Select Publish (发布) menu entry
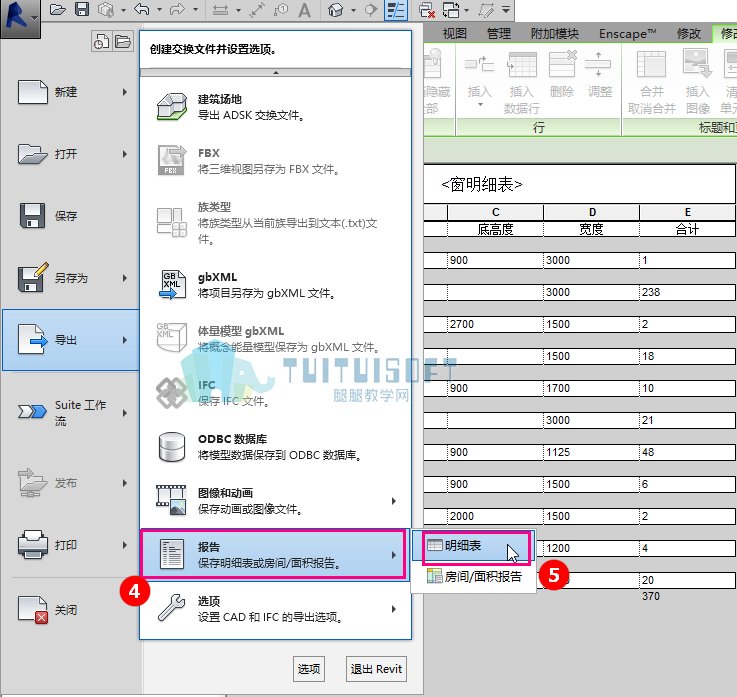 point(71,483)
